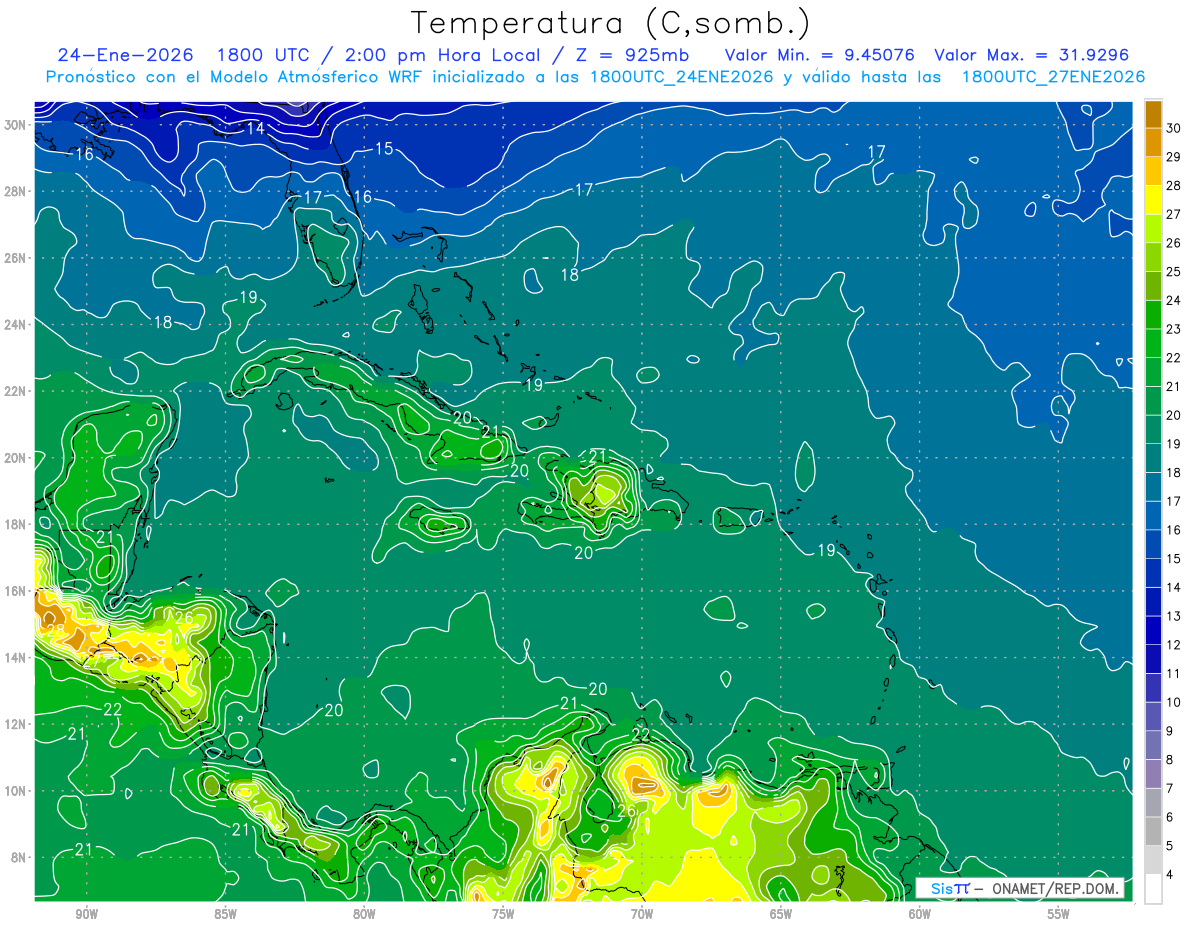Click latitude axis label "28N"
The image size is (1200, 927).
click(x=15, y=191)
